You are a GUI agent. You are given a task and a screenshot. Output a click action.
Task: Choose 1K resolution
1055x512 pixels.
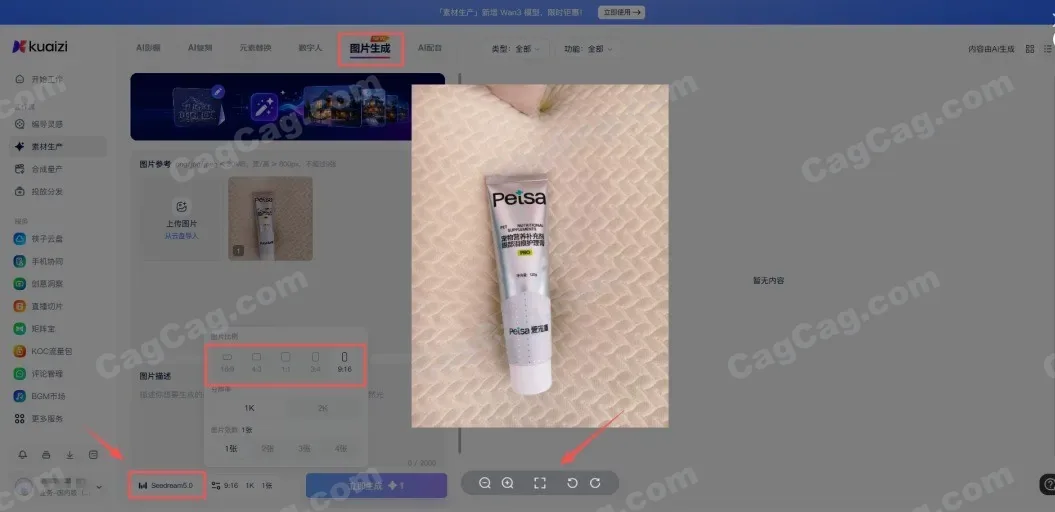click(249, 408)
